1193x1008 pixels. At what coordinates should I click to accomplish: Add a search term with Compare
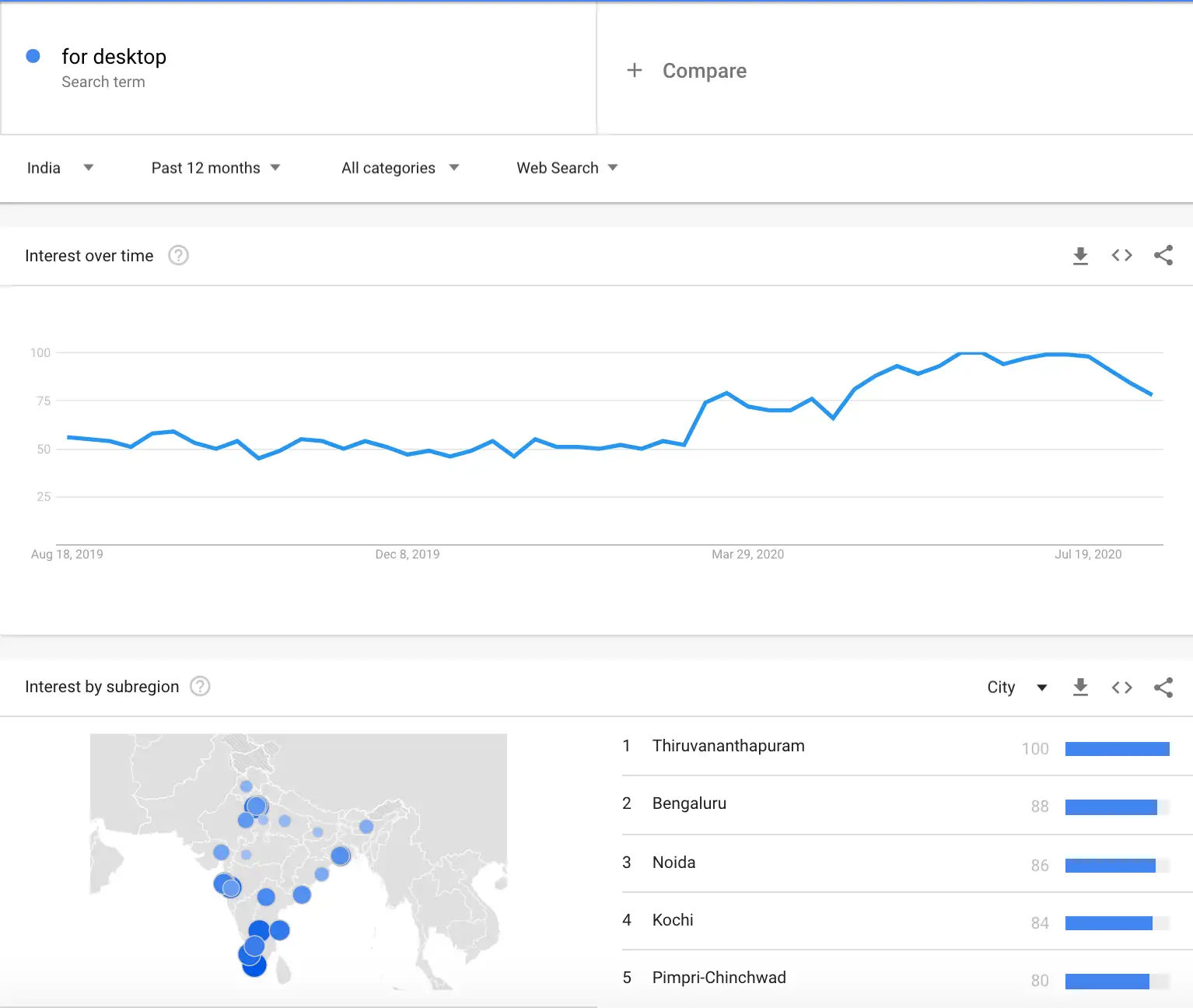point(687,70)
